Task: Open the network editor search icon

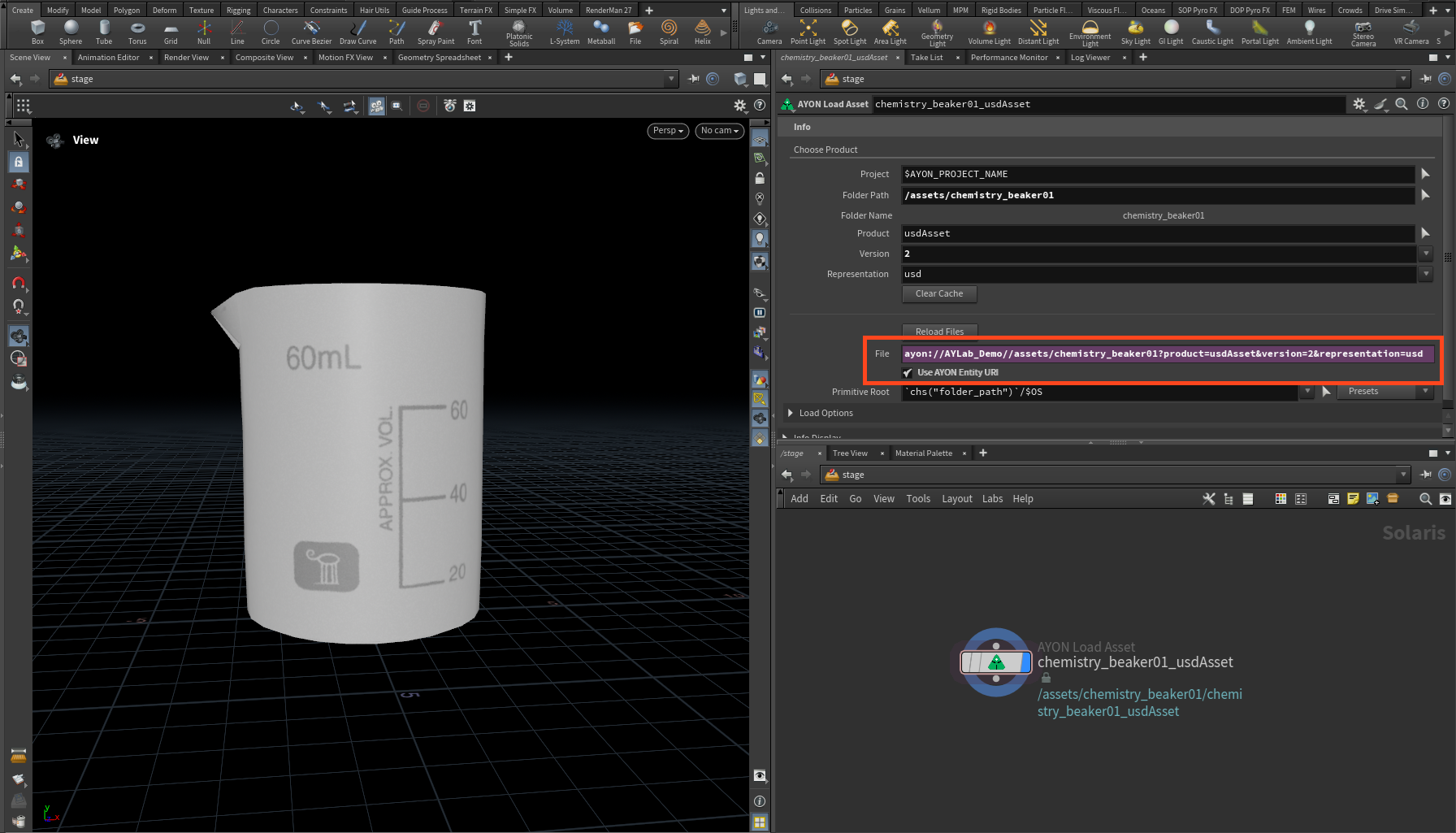Action: [x=1425, y=499]
